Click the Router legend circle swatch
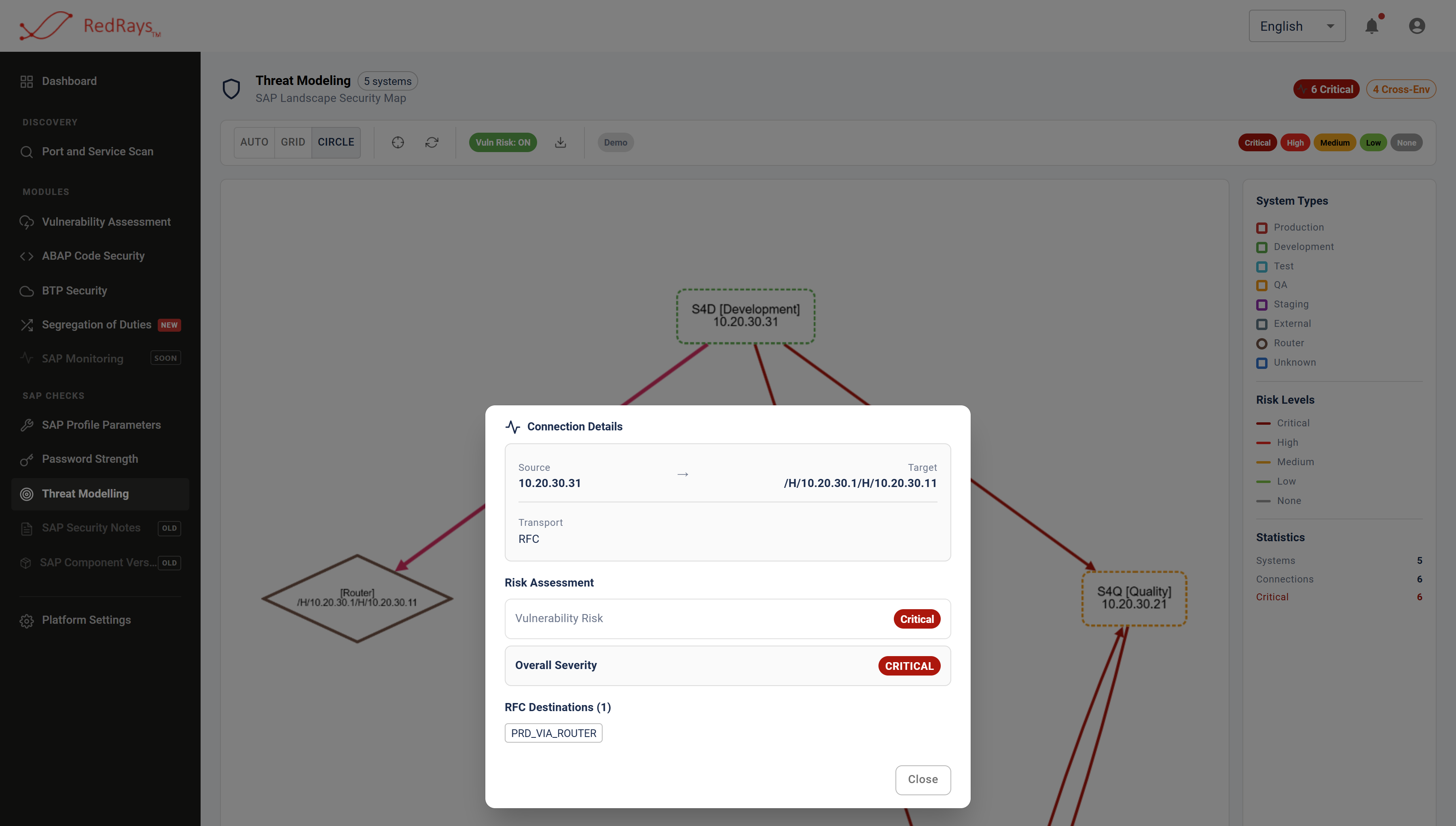 (x=1262, y=344)
